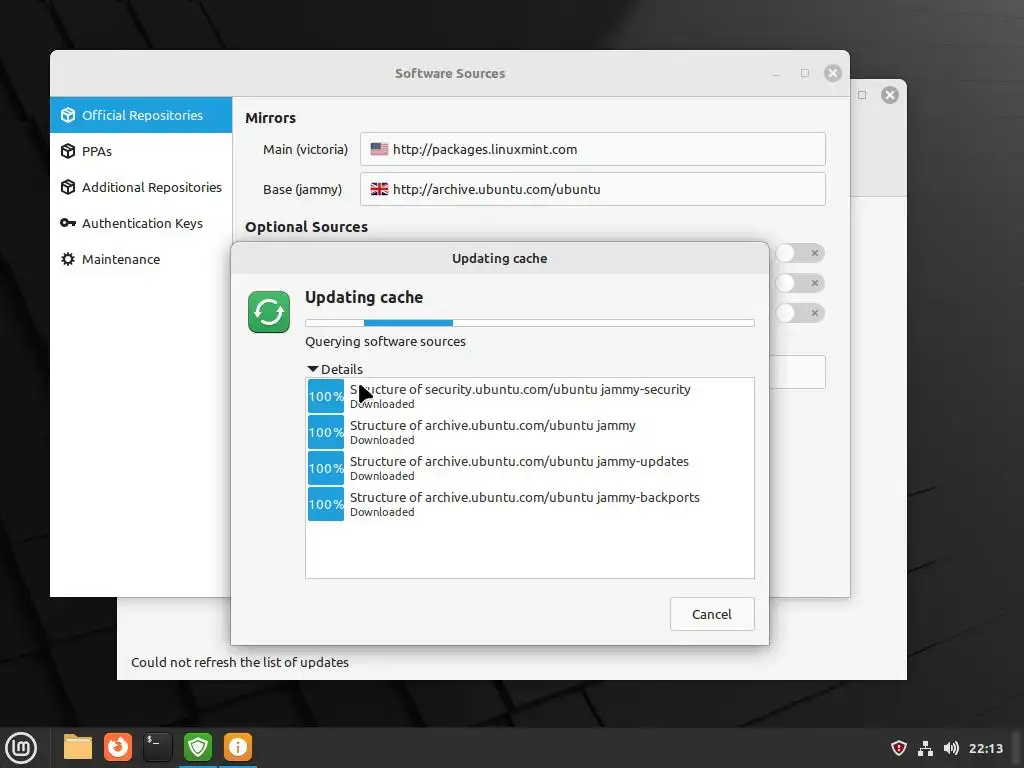The width and height of the screenshot is (1024, 768).
Task: Cancel the cache update
Action: coord(712,614)
